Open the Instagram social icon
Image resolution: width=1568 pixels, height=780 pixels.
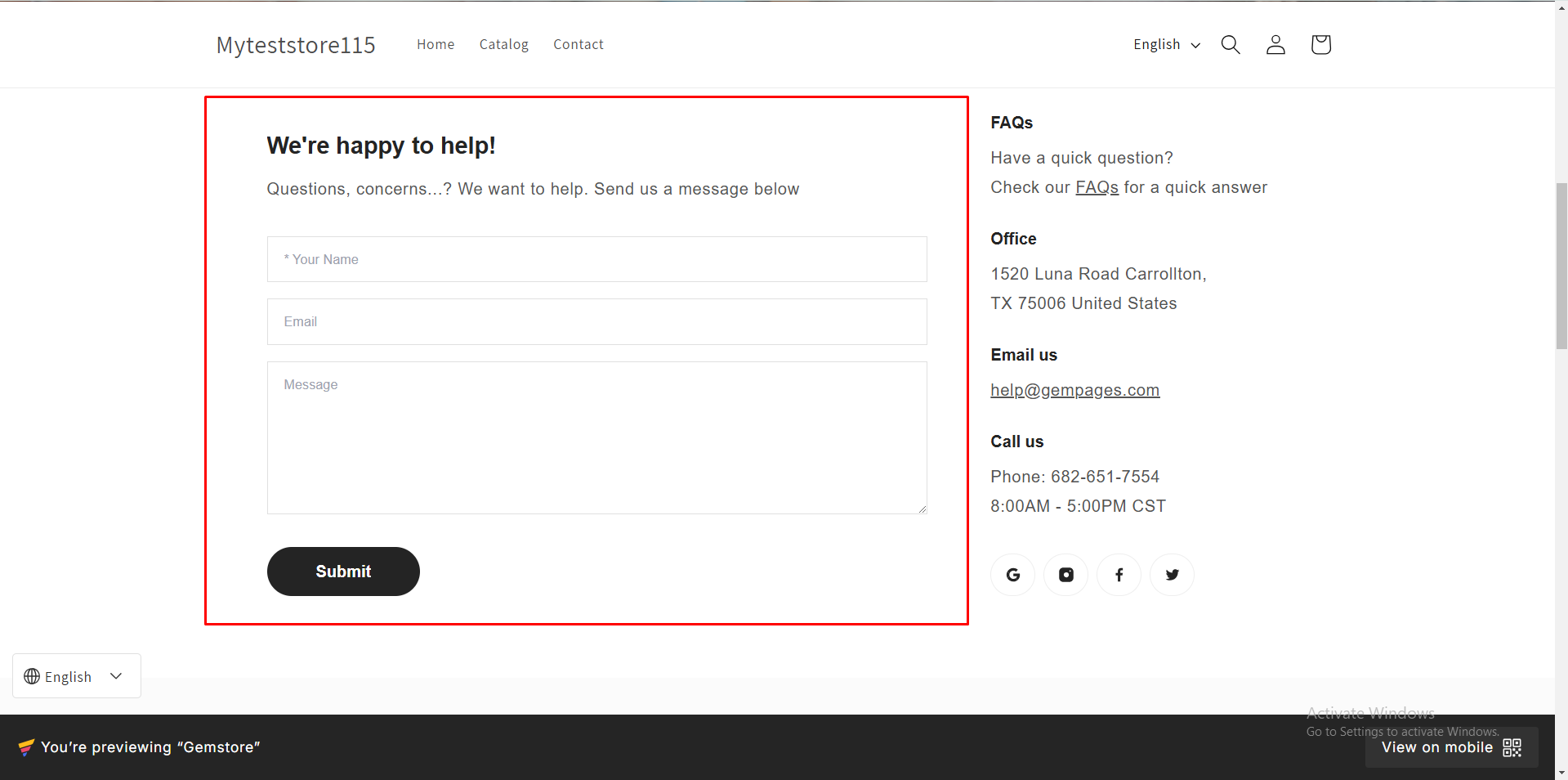[1065, 574]
